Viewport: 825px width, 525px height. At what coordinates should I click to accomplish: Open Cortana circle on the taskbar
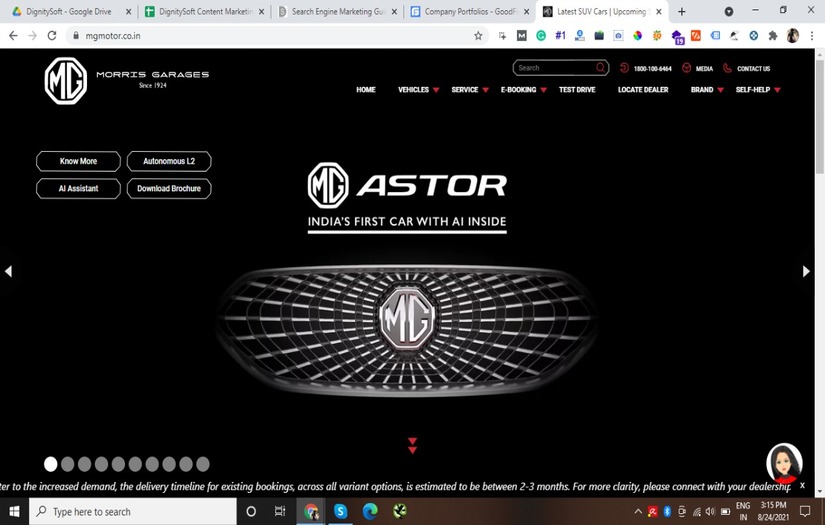click(251, 511)
